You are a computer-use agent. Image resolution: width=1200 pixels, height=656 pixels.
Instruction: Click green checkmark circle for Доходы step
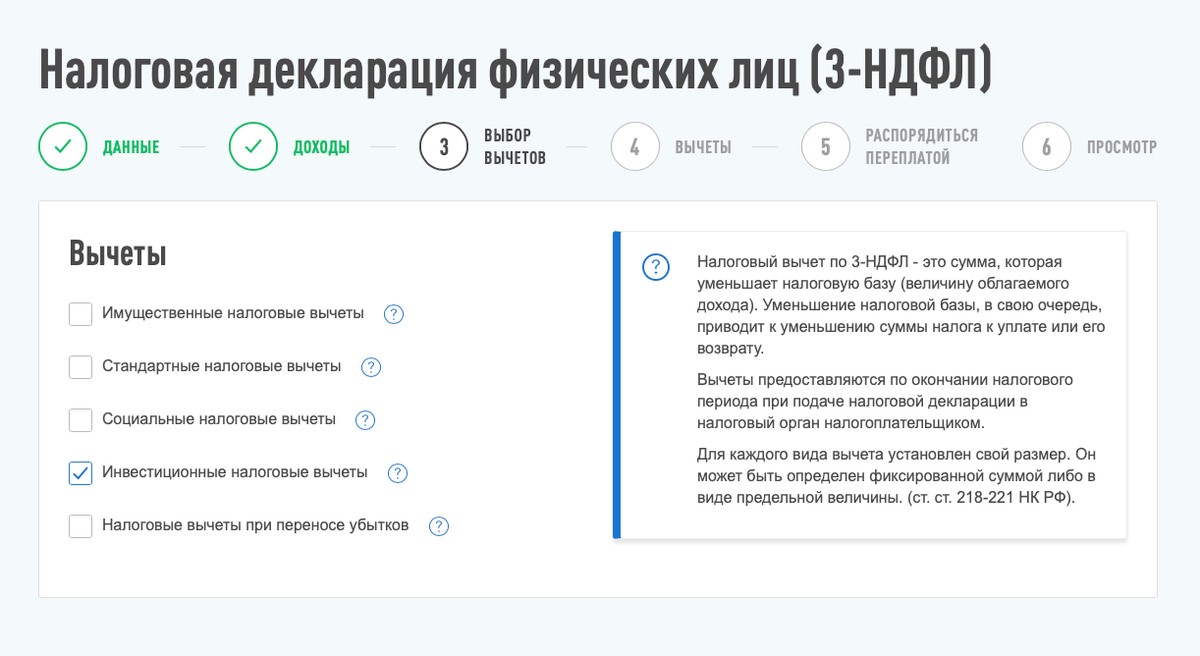point(253,147)
